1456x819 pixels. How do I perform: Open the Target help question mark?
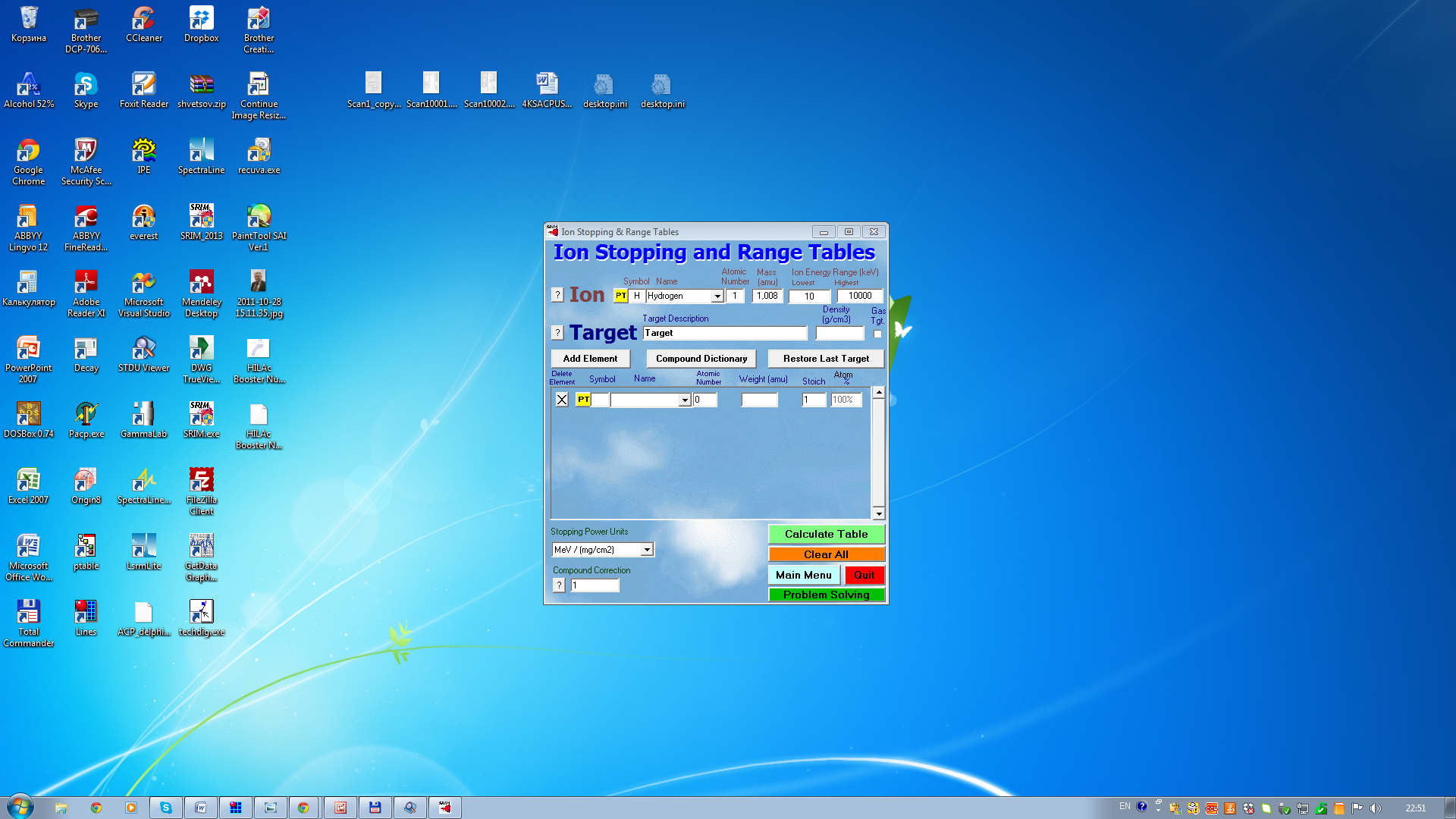coord(557,332)
